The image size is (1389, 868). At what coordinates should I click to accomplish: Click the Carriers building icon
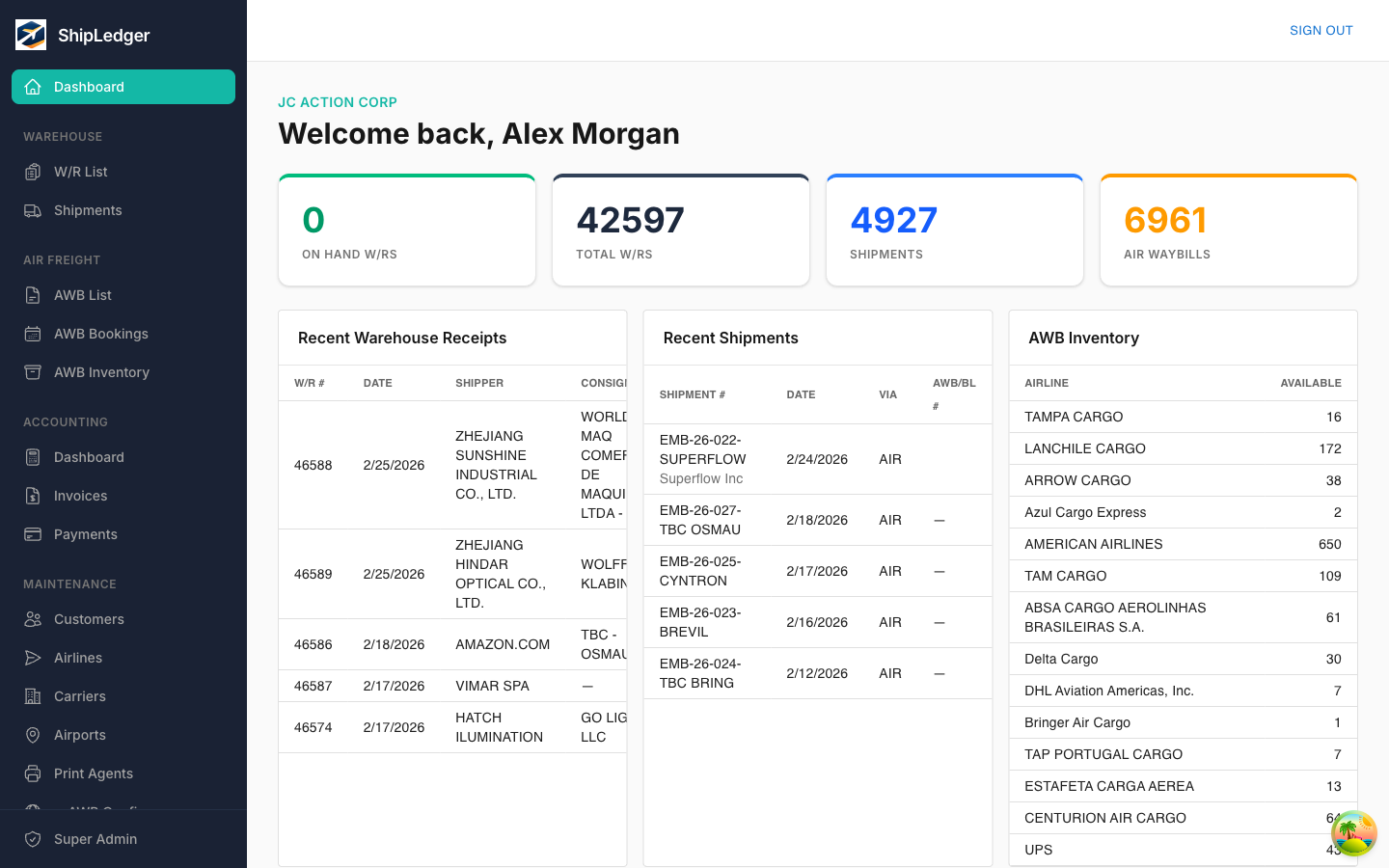33,696
